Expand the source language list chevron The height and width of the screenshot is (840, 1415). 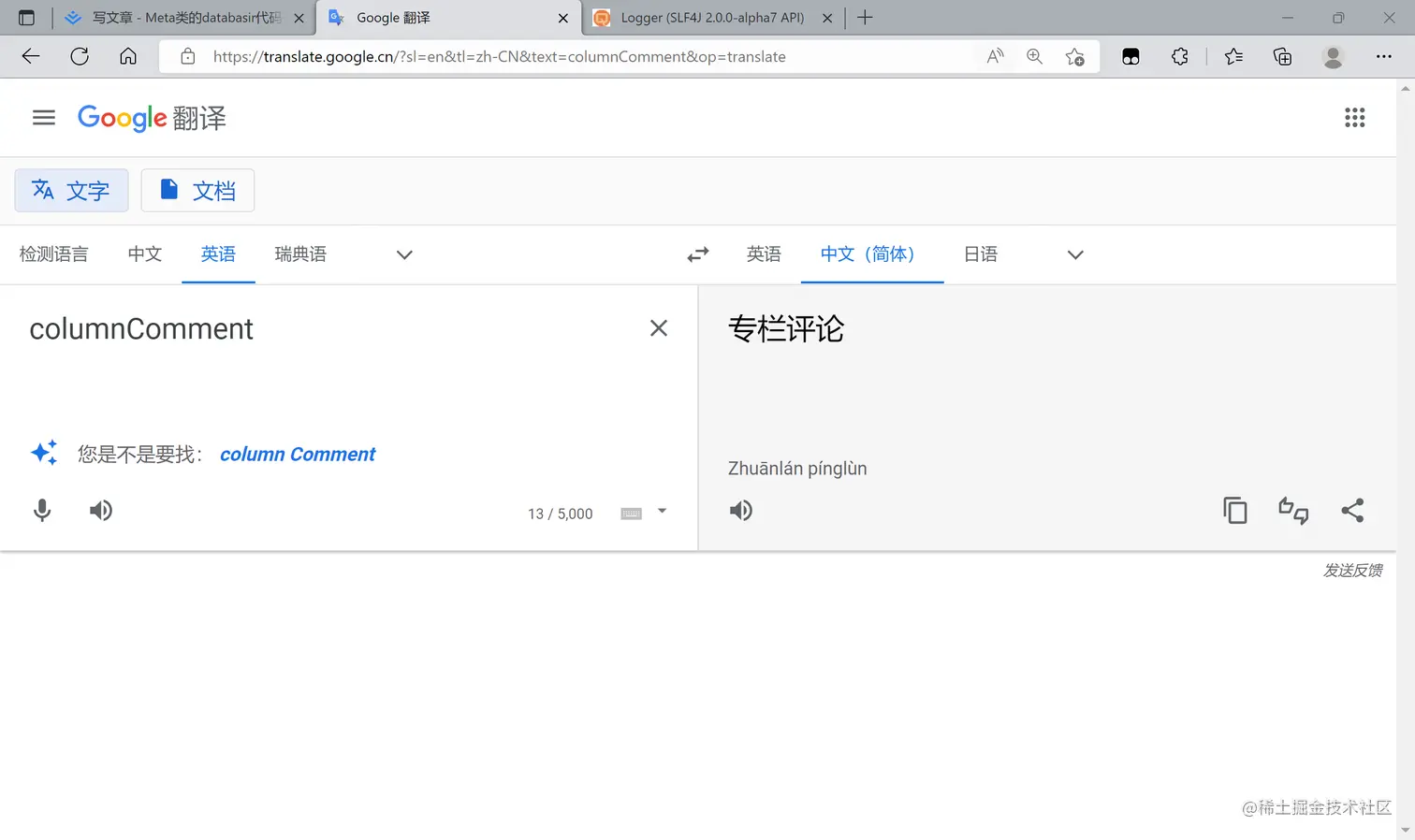tap(404, 254)
